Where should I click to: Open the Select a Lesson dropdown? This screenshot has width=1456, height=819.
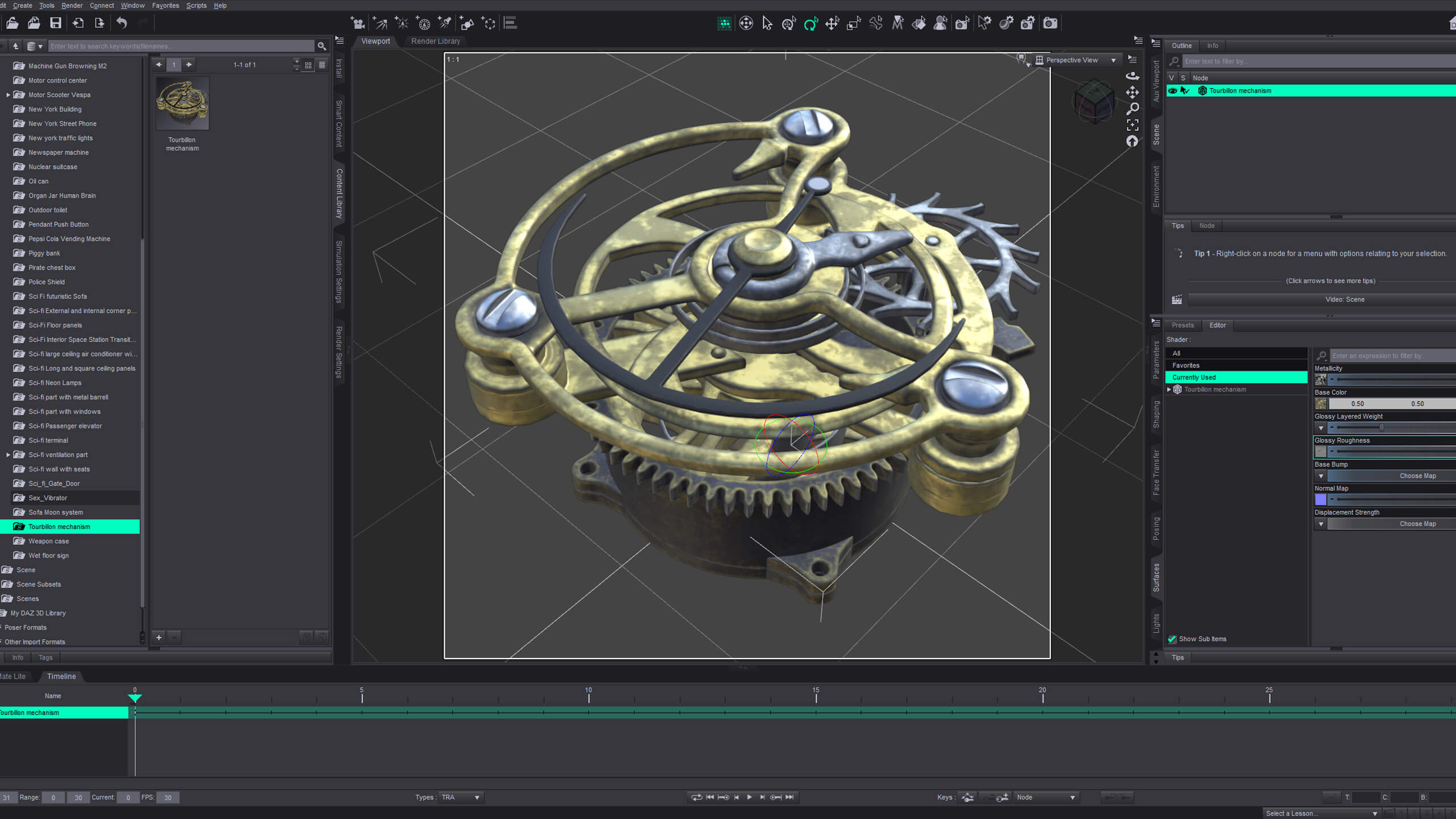pos(1322,813)
